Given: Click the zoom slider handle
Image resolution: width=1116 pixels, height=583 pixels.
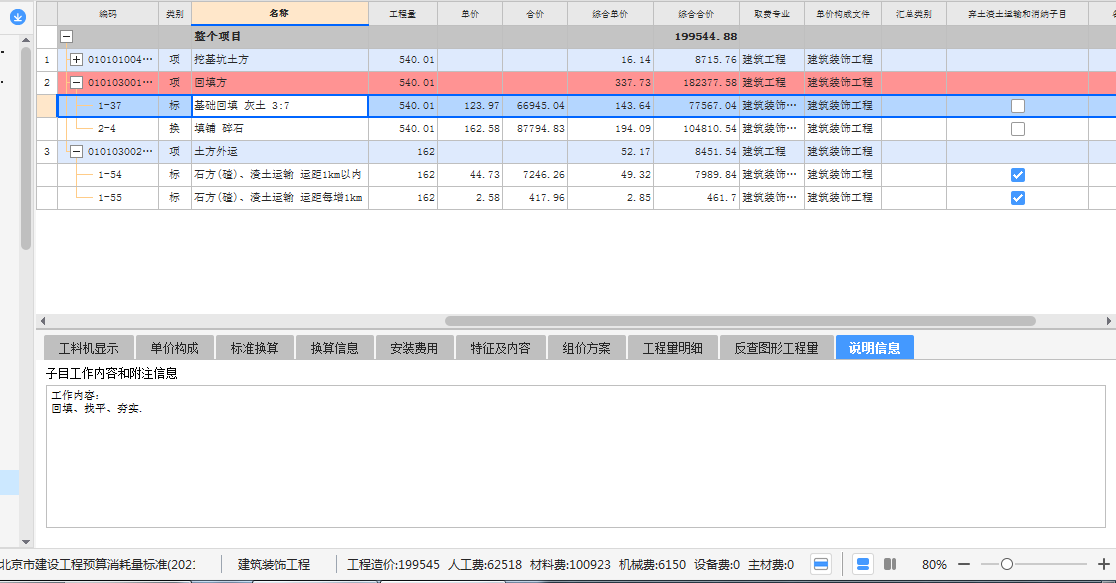Looking at the screenshot, I should pyautogui.click(x=1006, y=564).
